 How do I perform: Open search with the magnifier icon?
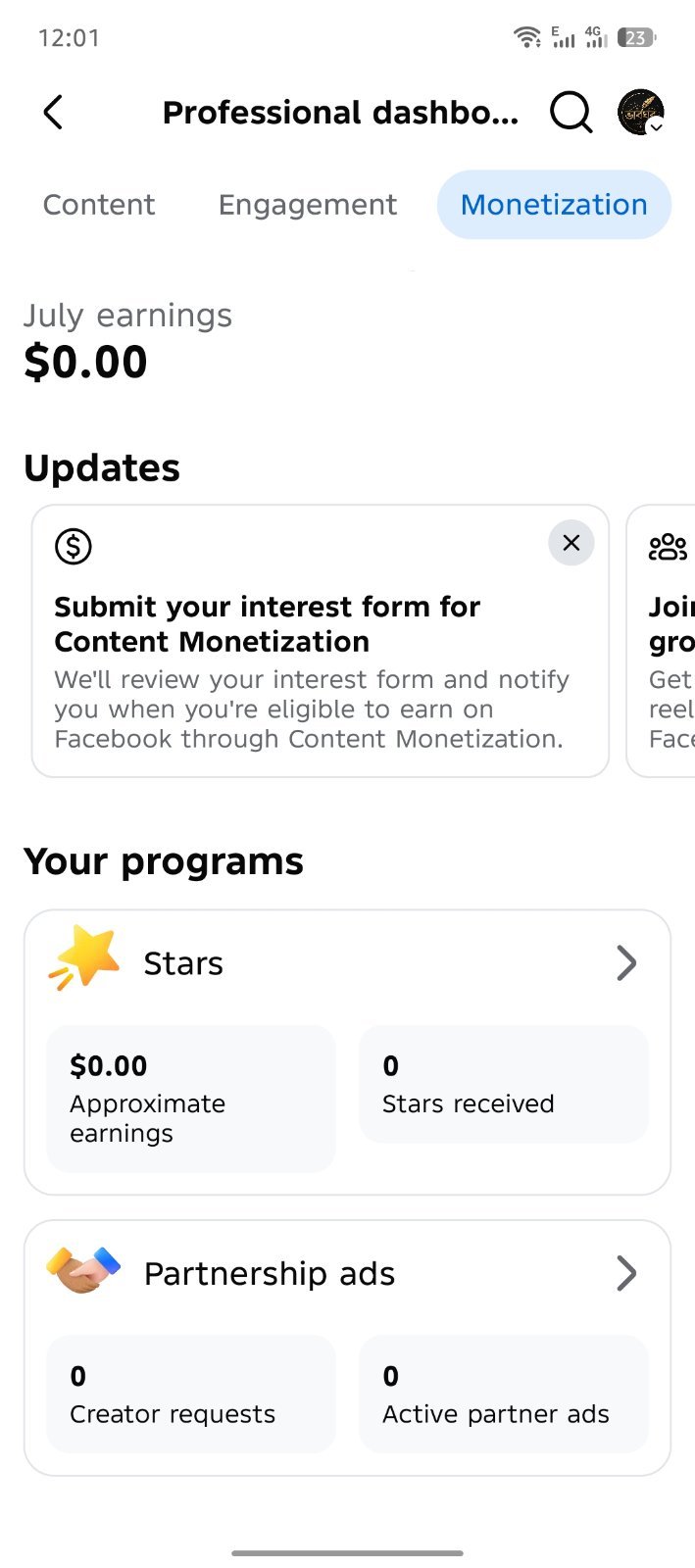coord(571,113)
